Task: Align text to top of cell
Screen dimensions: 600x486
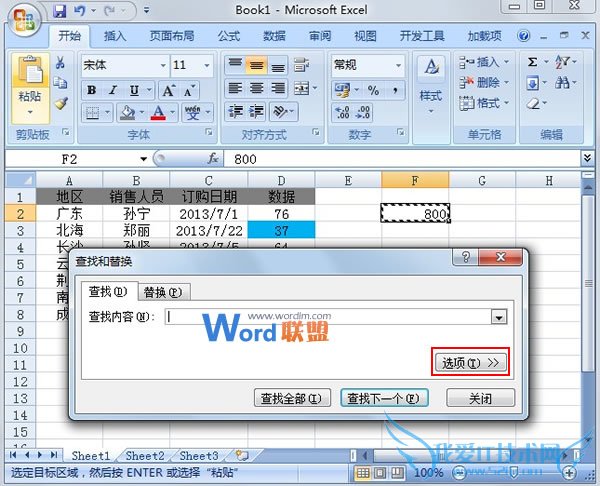Action: coord(235,65)
